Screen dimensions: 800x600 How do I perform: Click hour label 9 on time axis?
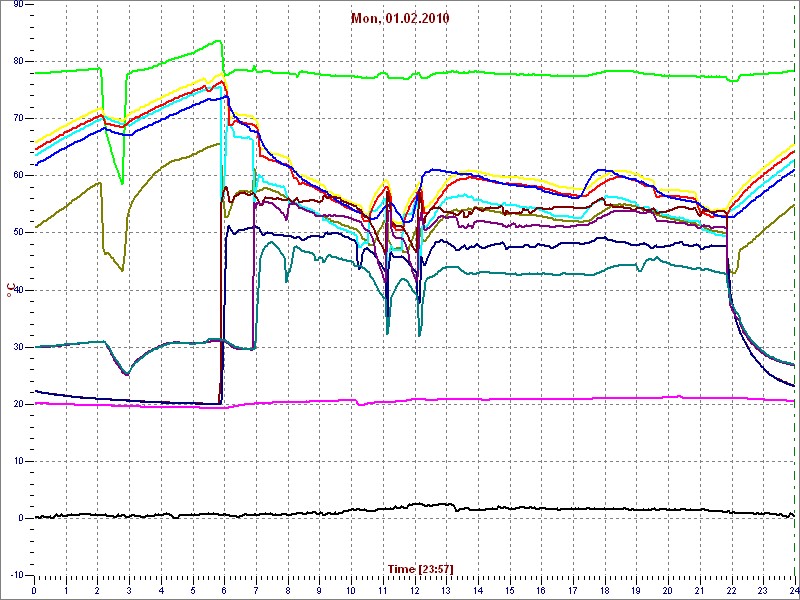pyautogui.click(x=319, y=590)
